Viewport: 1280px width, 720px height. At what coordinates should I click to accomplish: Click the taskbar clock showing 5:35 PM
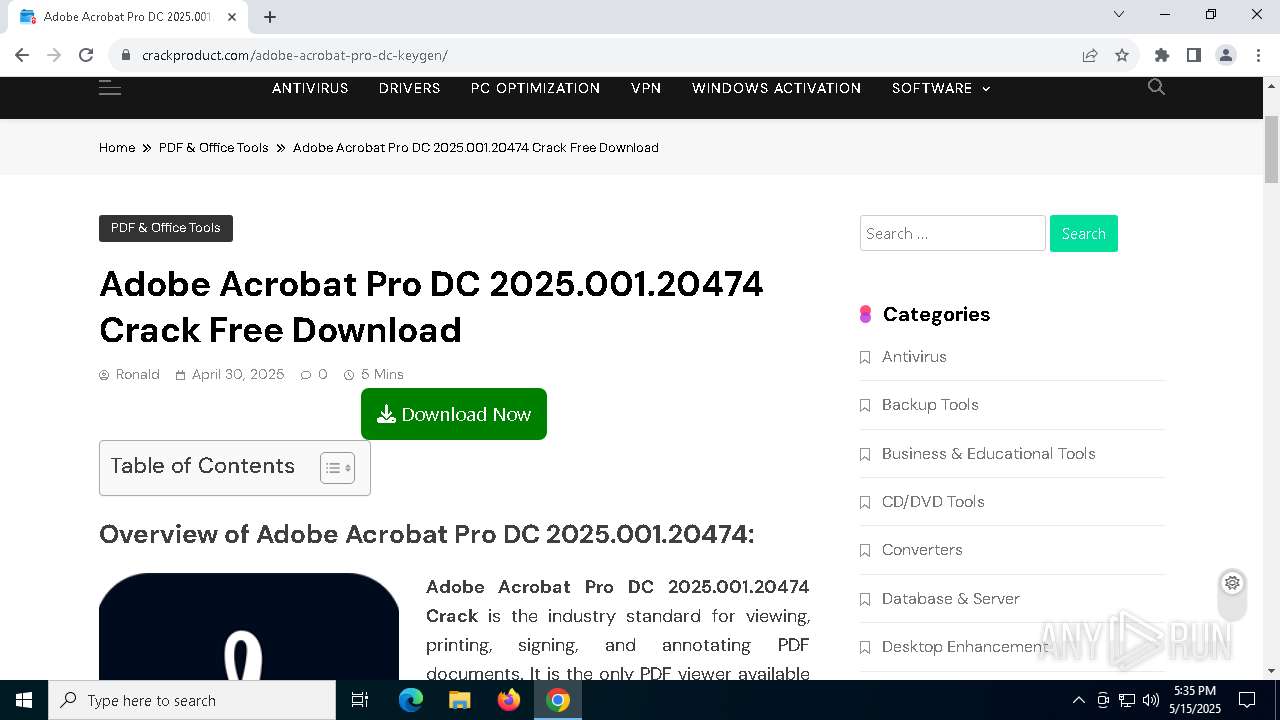pos(1195,700)
